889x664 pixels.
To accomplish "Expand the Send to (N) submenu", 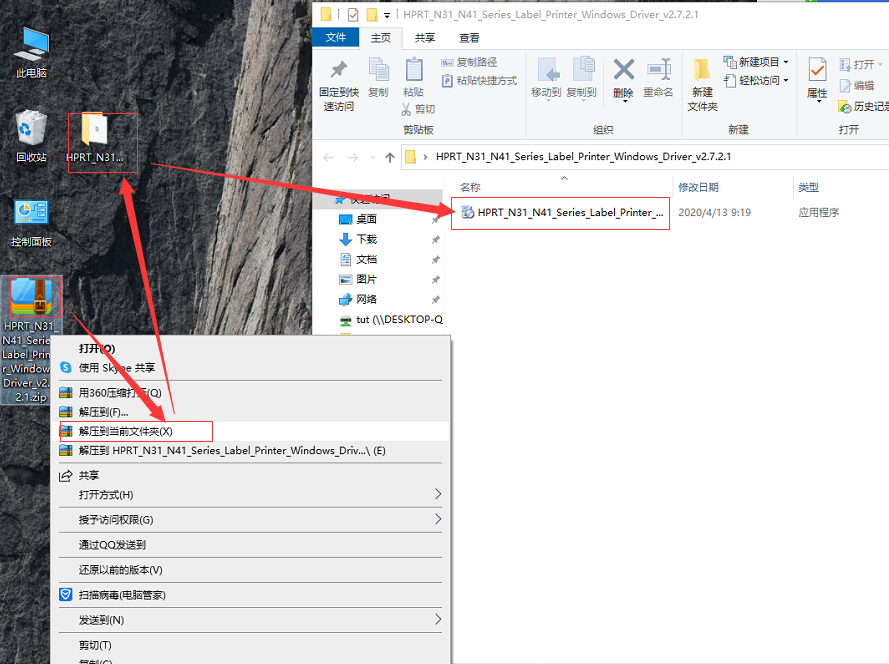I will [x=438, y=619].
